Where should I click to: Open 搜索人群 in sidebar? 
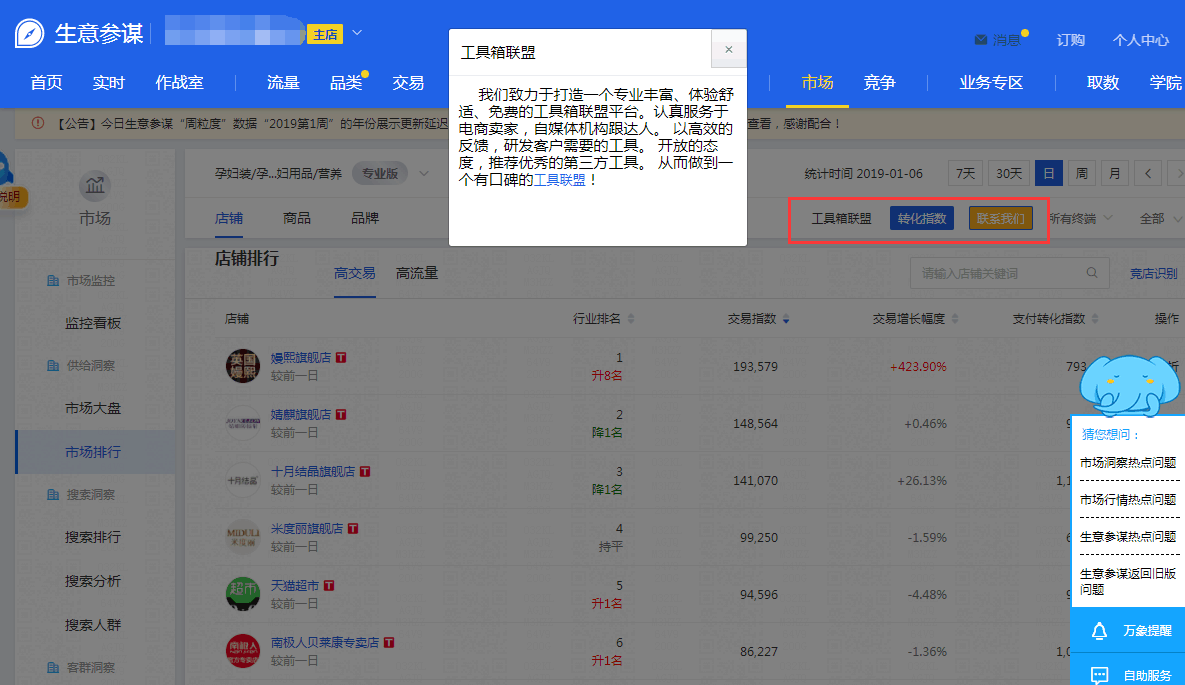[93, 625]
